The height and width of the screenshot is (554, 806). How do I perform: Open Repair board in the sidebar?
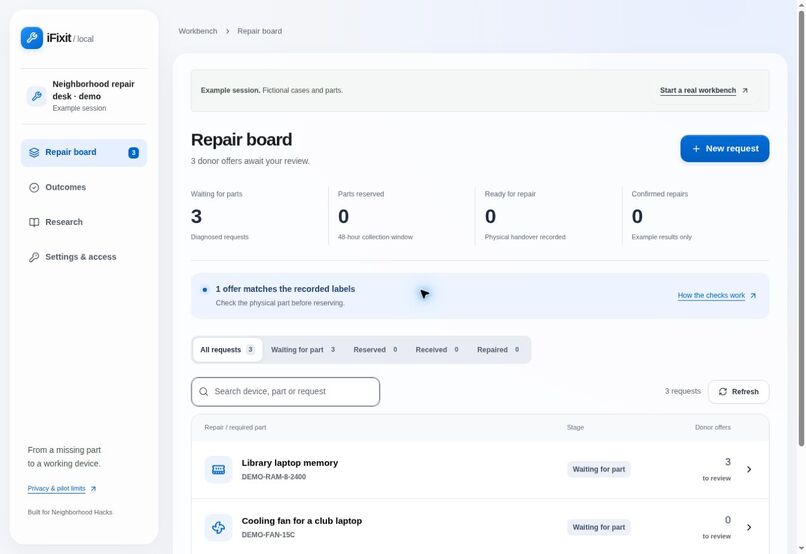coord(84,153)
